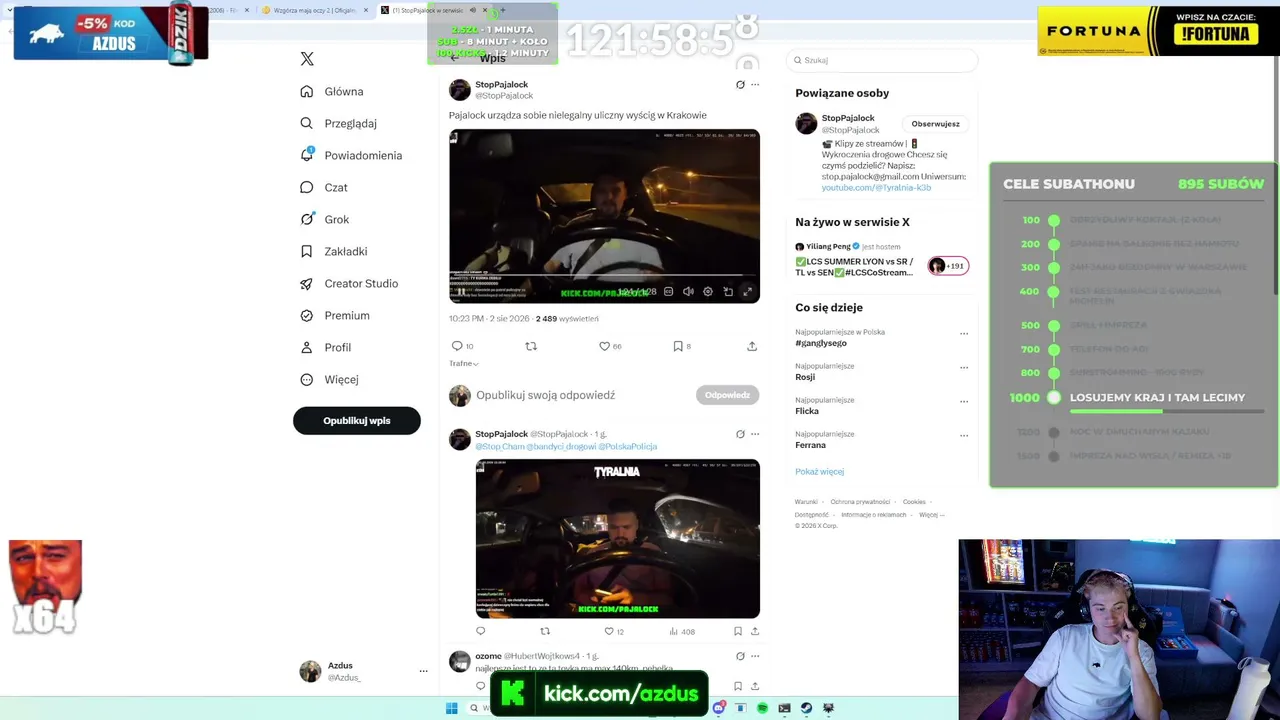Screen dimensions: 1280x720
Task: Open the @Stop_Cham mention link
Action: [x=500, y=446]
